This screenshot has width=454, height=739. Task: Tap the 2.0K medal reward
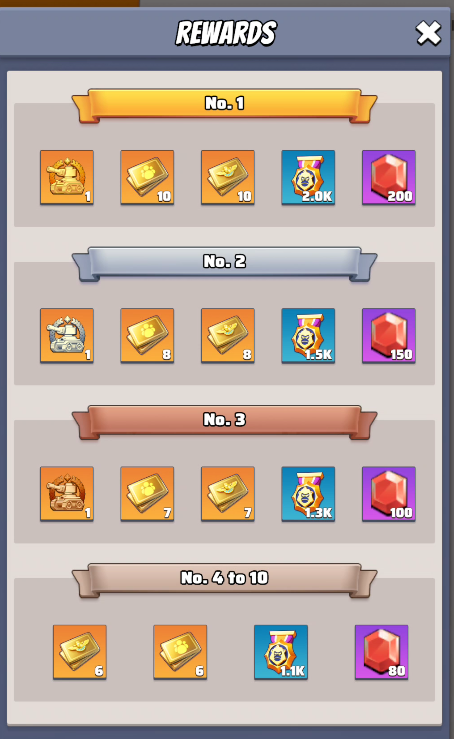(x=308, y=177)
